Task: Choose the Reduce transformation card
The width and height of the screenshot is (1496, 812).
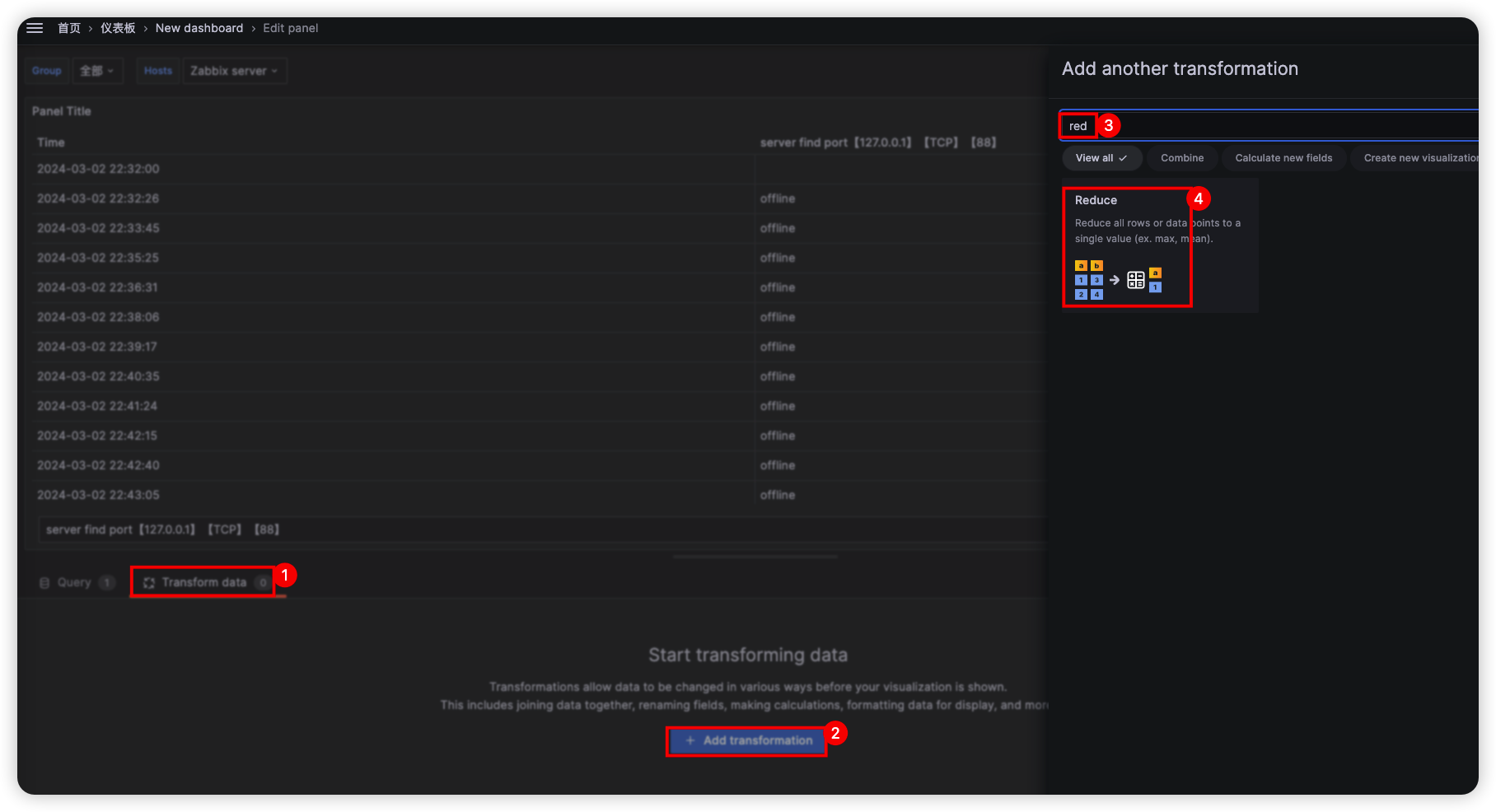Action: [1158, 245]
